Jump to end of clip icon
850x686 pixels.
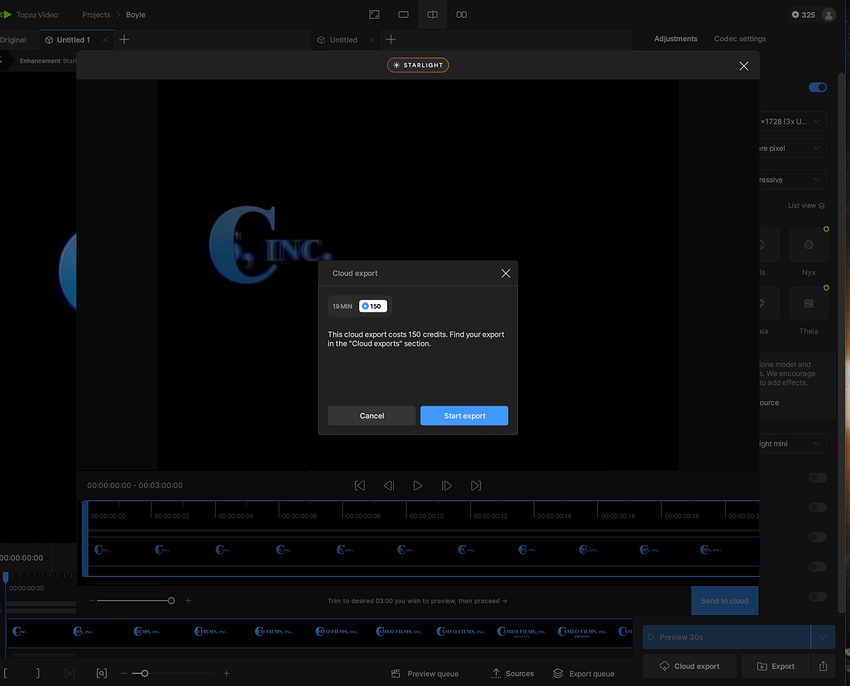pyautogui.click(x=476, y=485)
